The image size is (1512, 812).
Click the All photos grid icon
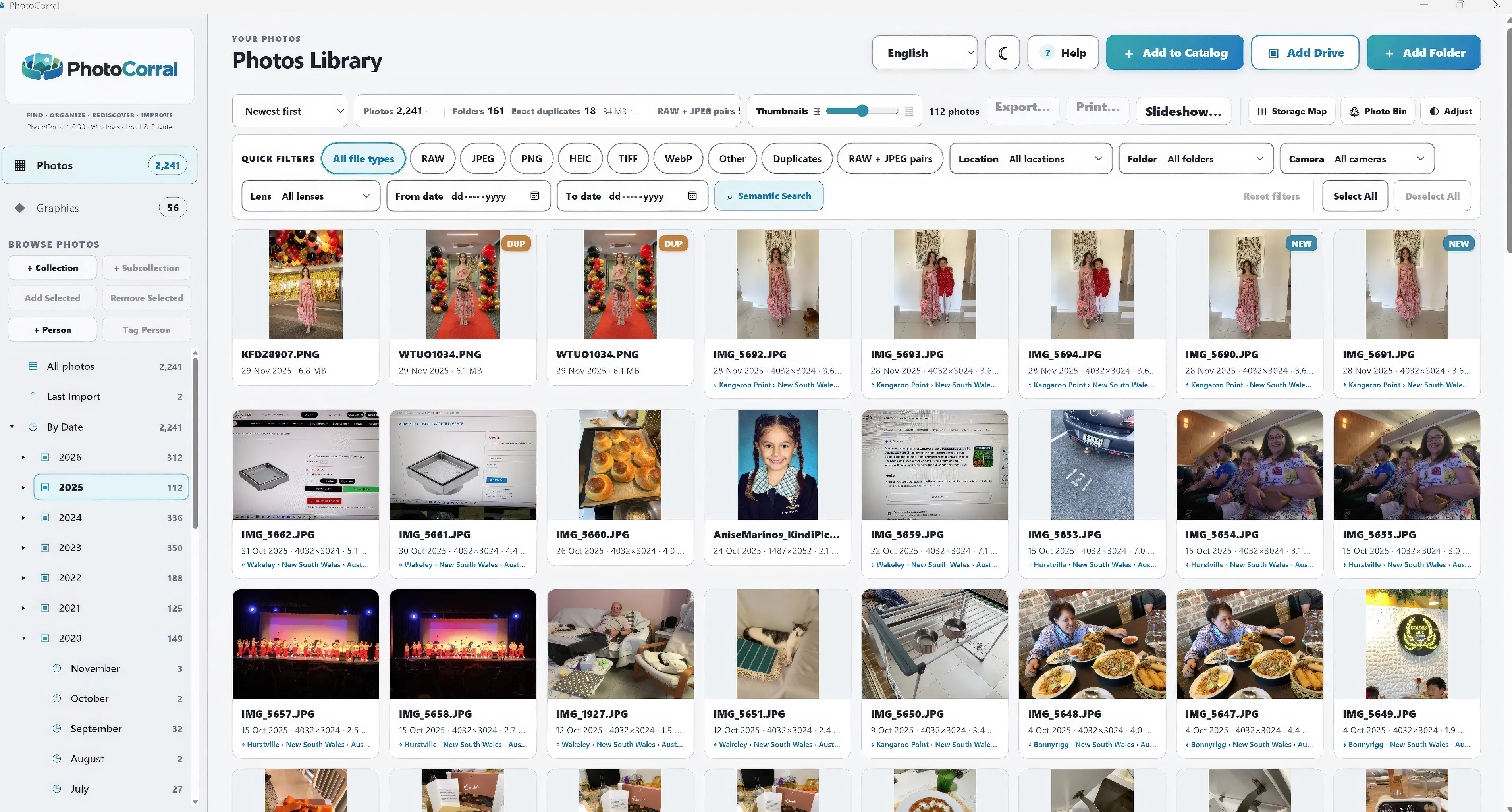point(33,366)
